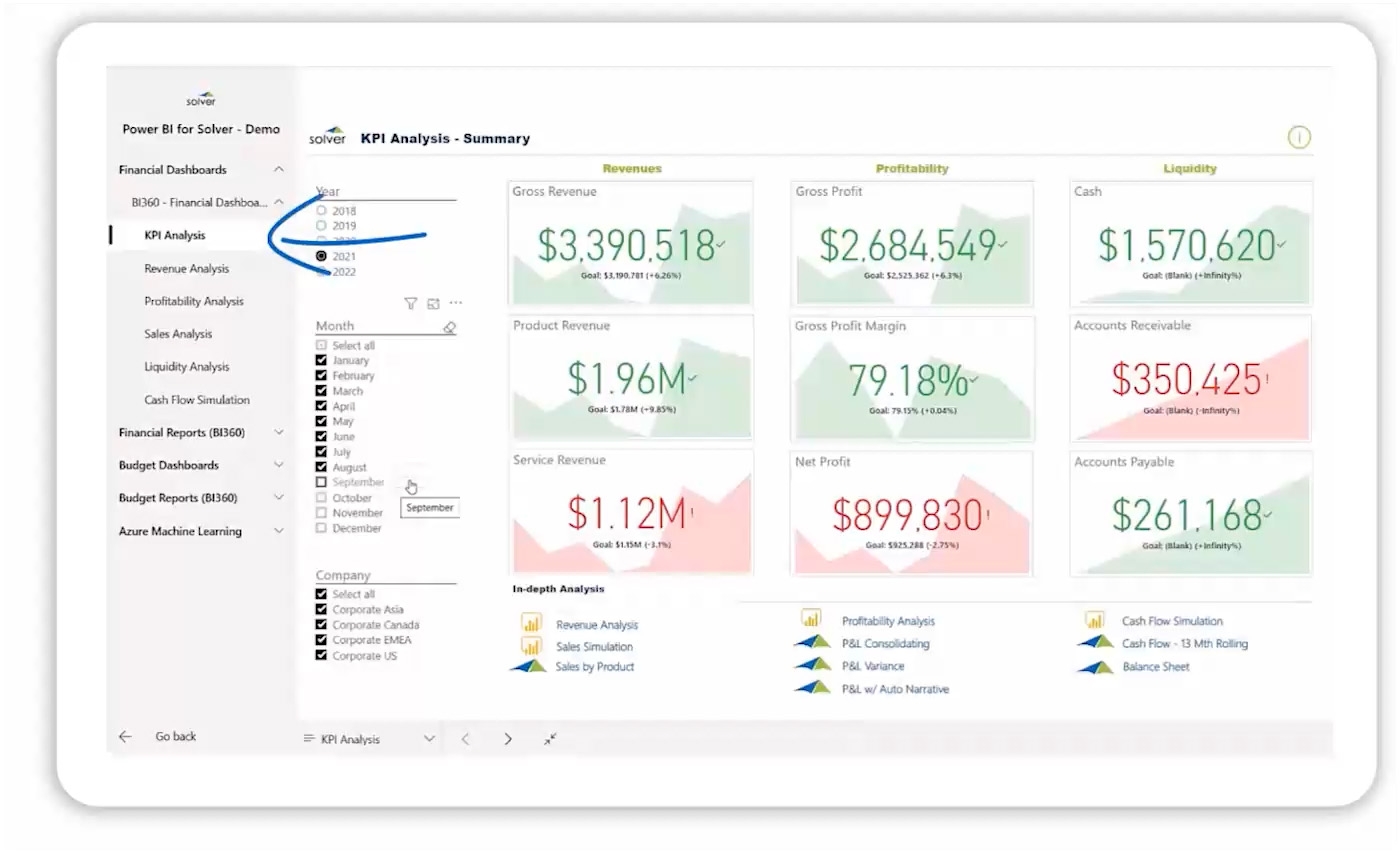The height and width of the screenshot is (856, 1400).
Task: Click the P&L Variance Solver icon
Action: coord(812,664)
